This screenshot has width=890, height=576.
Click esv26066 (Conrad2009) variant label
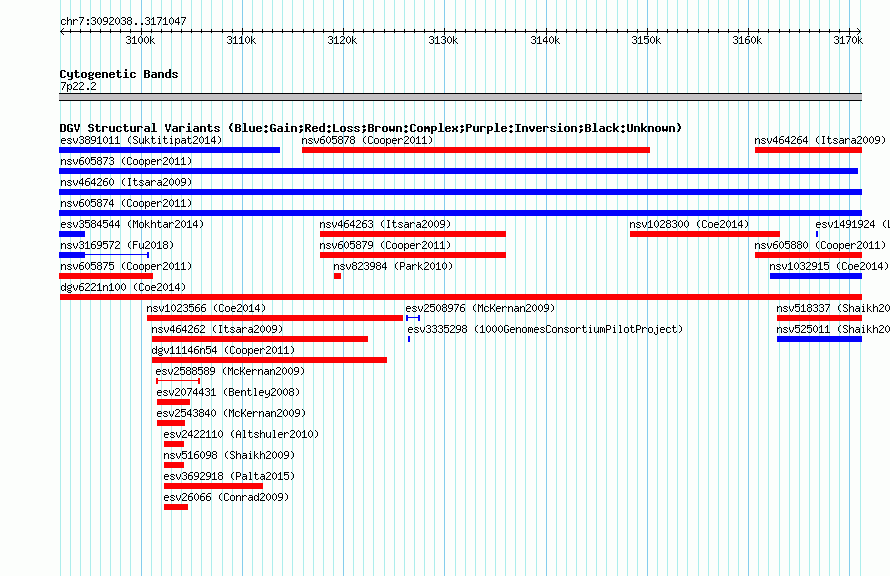click(x=226, y=497)
